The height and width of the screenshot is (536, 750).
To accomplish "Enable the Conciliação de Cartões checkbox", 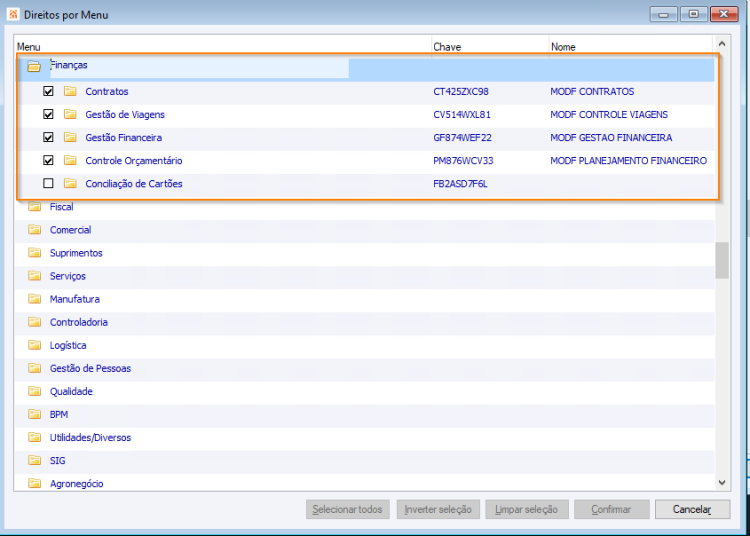I will click(48, 183).
